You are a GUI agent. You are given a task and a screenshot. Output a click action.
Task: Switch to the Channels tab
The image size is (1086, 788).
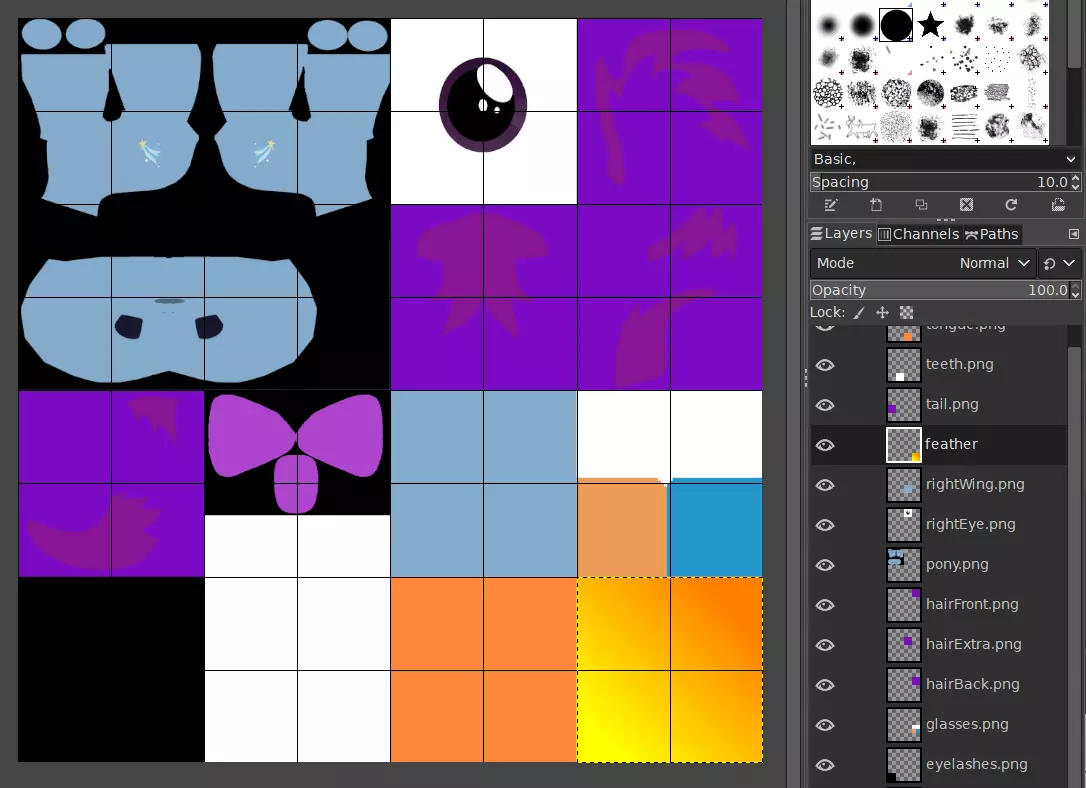[918, 234]
